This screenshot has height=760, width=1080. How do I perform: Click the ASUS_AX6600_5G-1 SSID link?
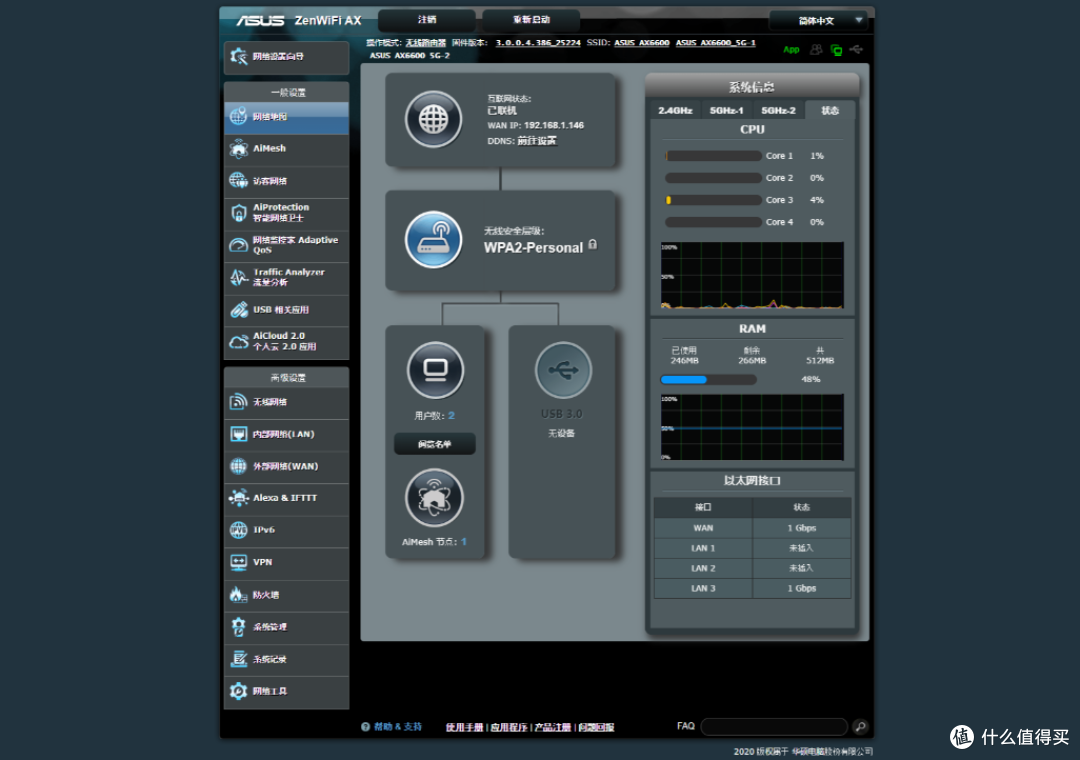pos(716,43)
